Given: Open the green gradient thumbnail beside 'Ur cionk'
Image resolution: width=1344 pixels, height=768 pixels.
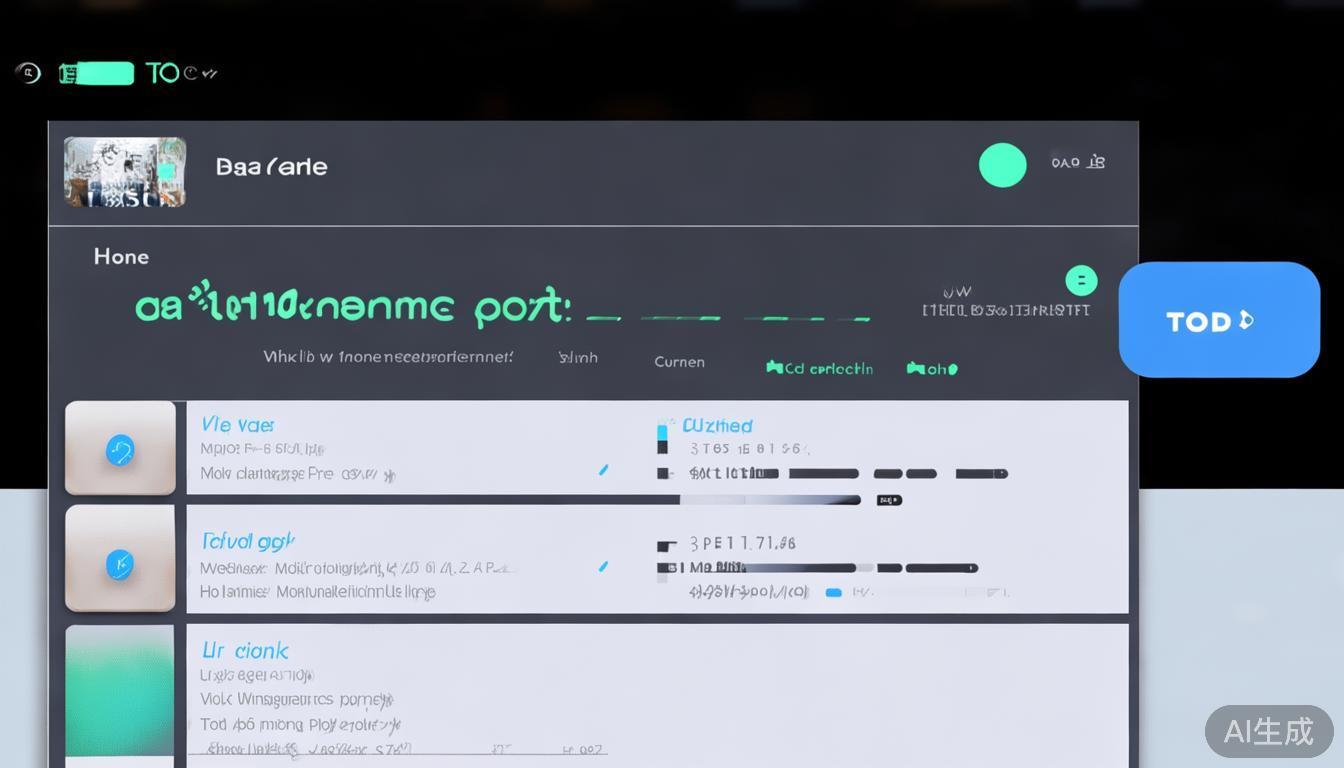Looking at the screenshot, I should [120, 690].
